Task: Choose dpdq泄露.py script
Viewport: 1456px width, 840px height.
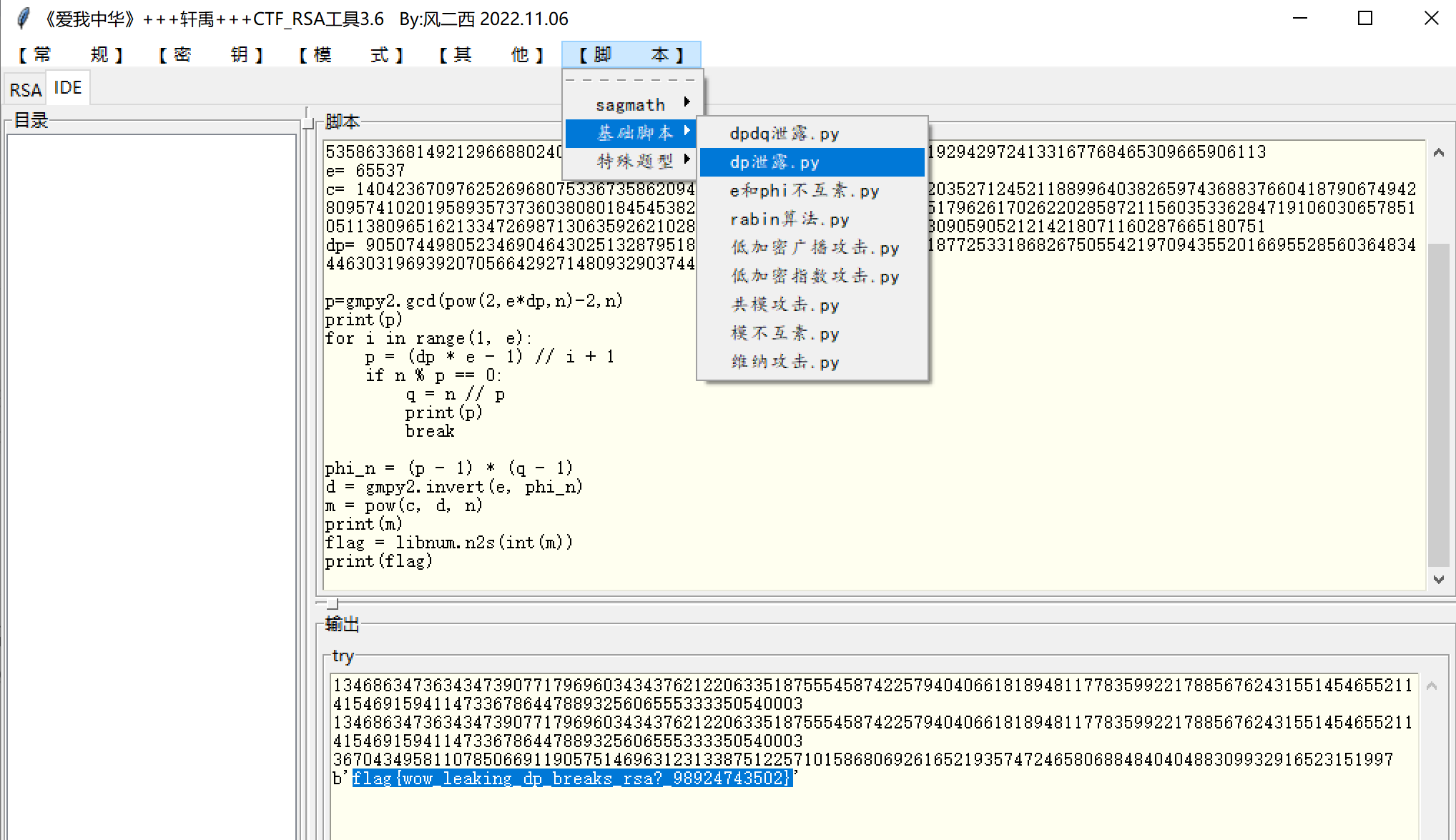Action: (784, 134)
